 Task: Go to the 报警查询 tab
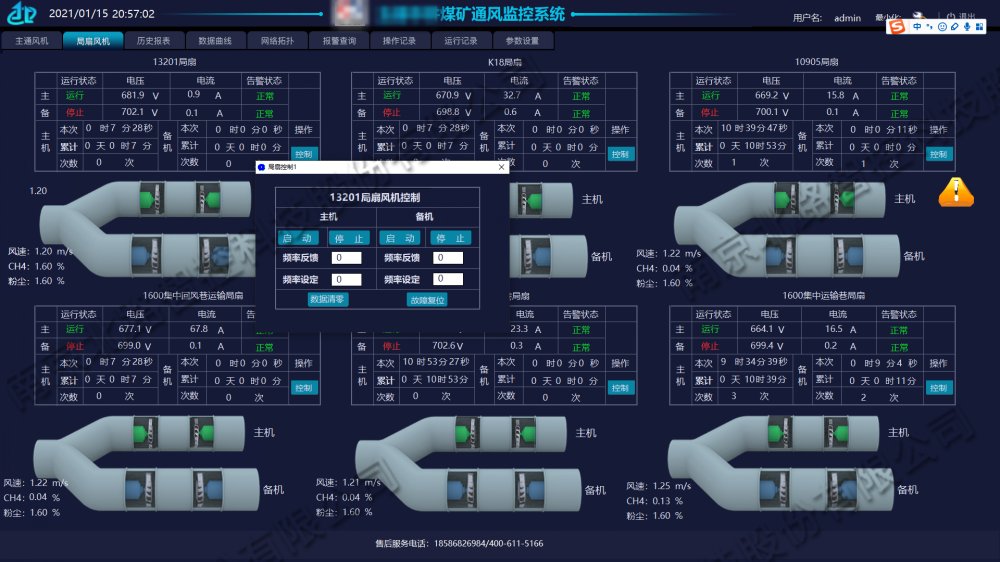point(339,41)
